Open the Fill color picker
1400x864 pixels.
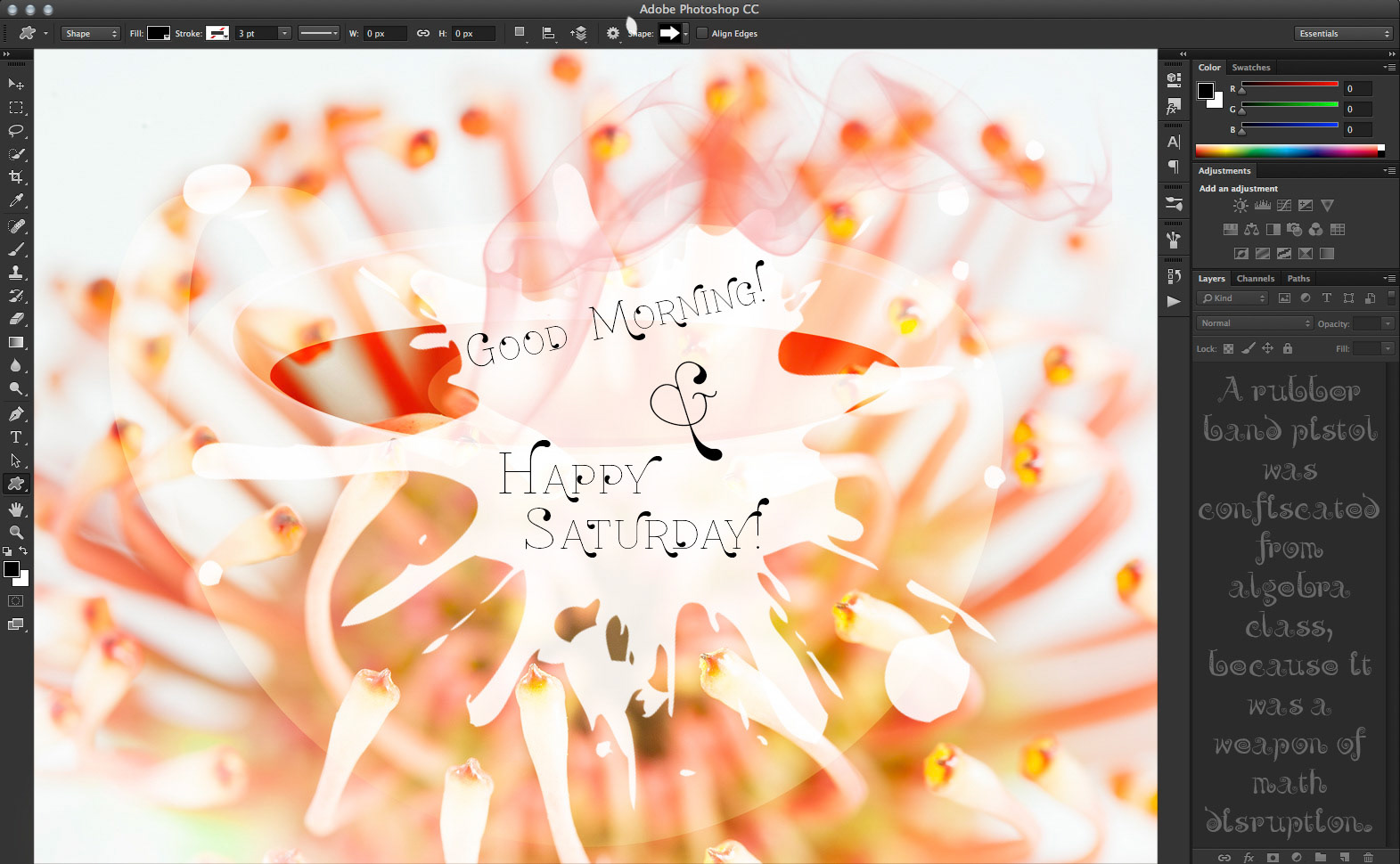coord(159,34)
